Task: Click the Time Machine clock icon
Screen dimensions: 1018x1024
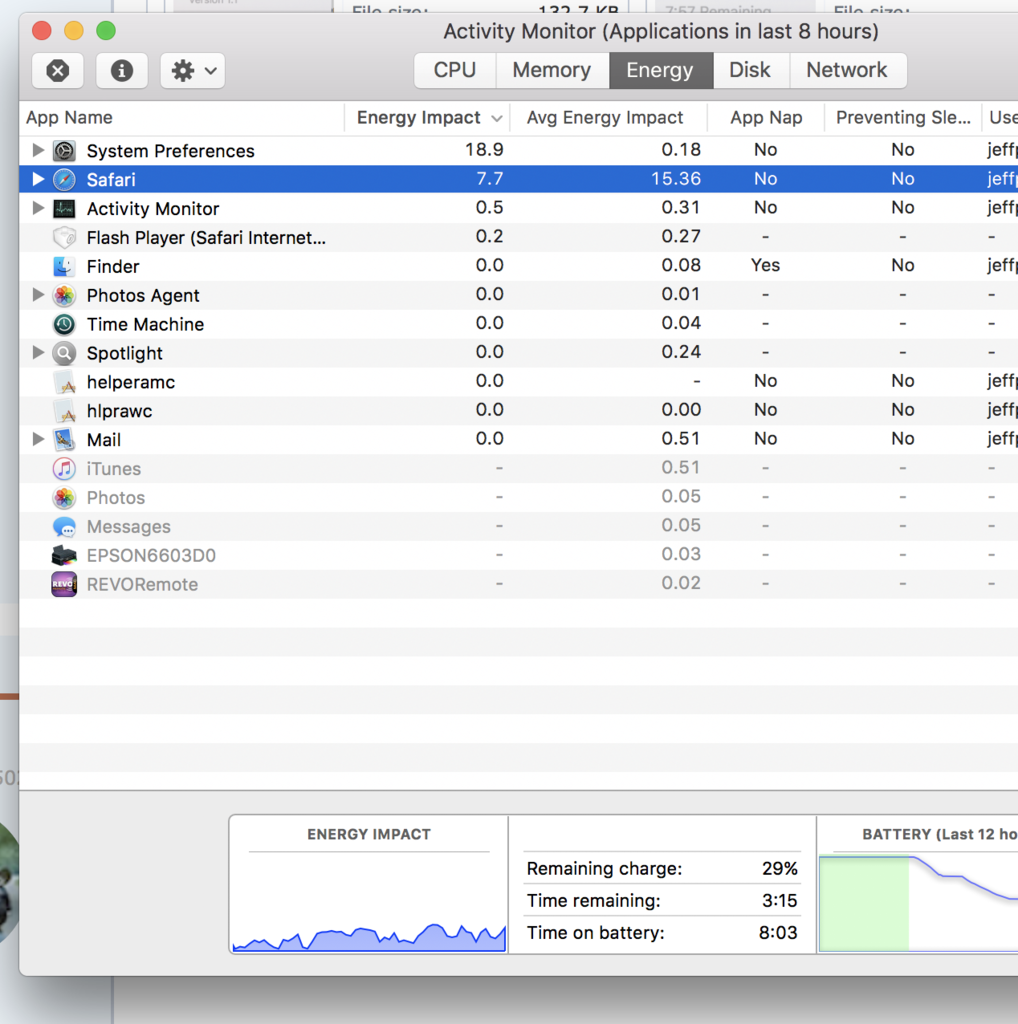Action: click(64, 324)
